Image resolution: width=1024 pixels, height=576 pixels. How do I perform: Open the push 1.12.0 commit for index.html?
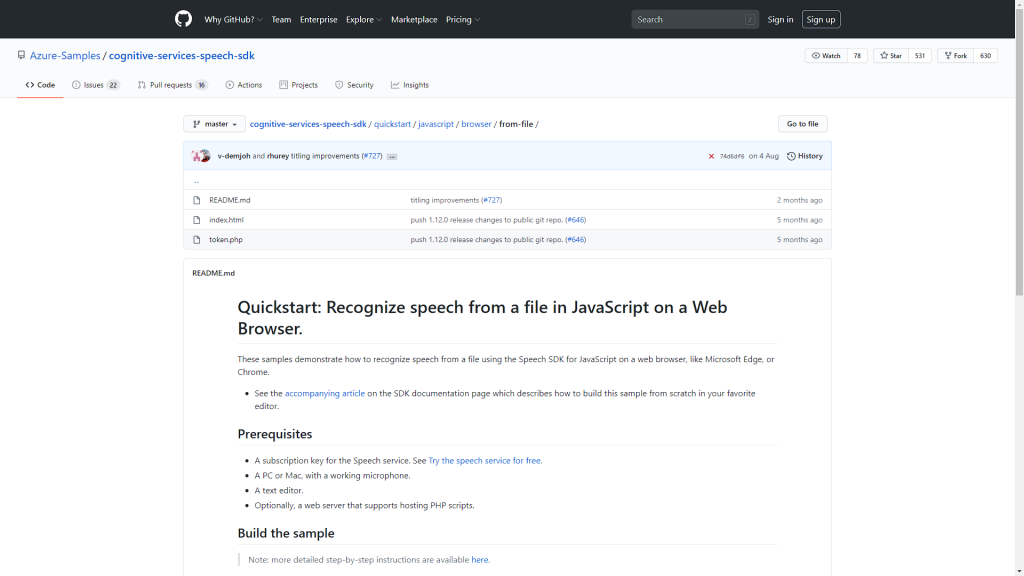487,220
